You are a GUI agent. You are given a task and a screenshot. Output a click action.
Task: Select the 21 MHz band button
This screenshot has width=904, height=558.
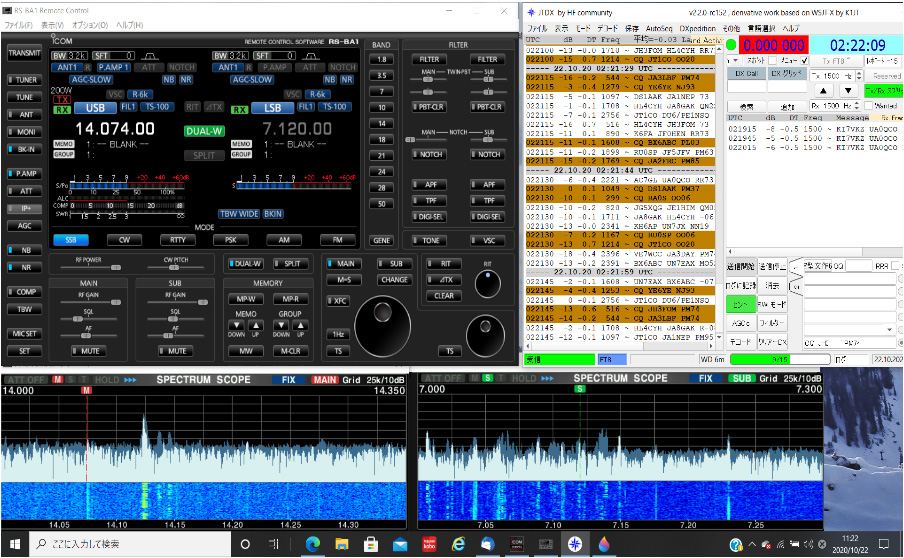tap(382, 156)
